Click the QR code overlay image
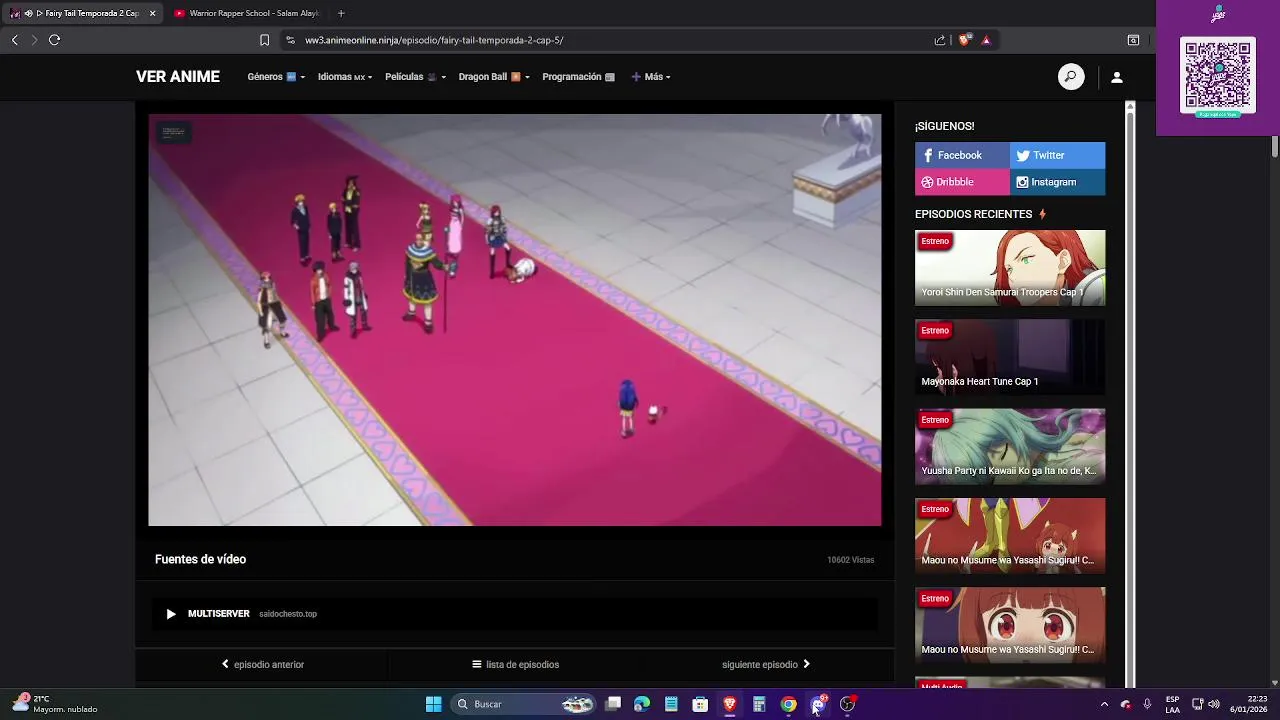Viewport: 1280px width, 720px height. [1218, 77]
